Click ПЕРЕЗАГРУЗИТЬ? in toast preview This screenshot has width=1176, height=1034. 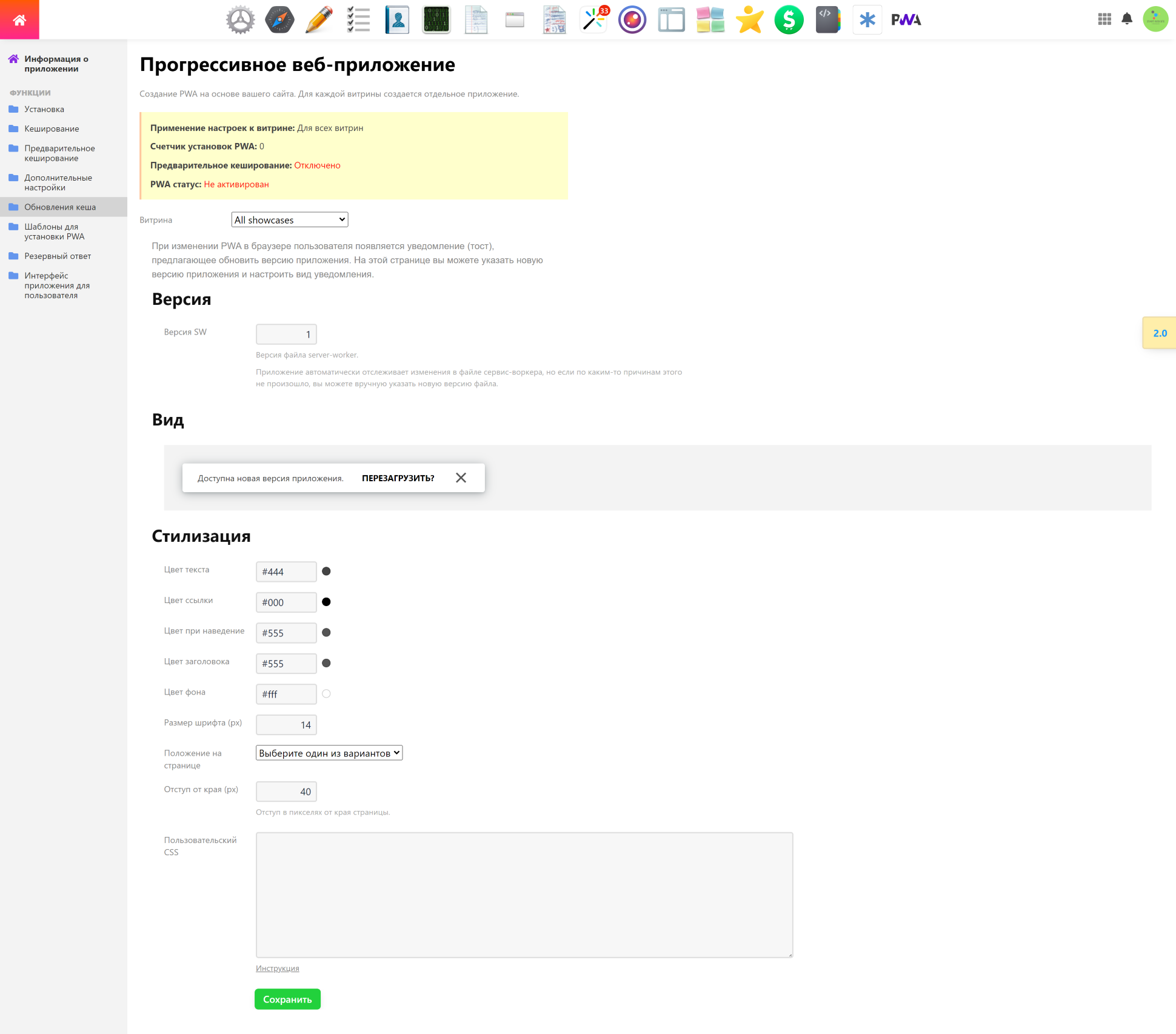[398, 478]
